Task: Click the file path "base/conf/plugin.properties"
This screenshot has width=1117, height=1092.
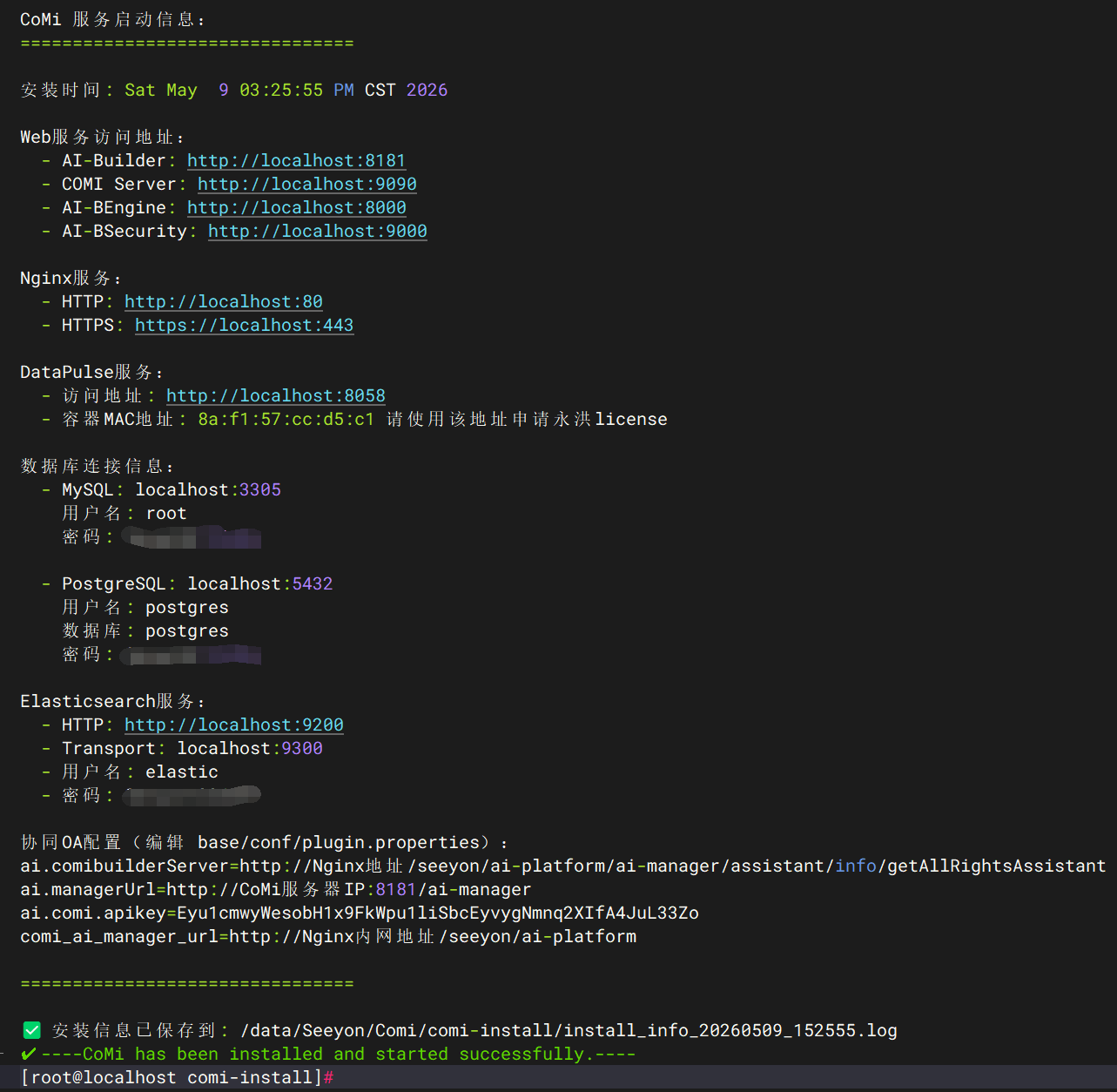Action: [339, 842]
